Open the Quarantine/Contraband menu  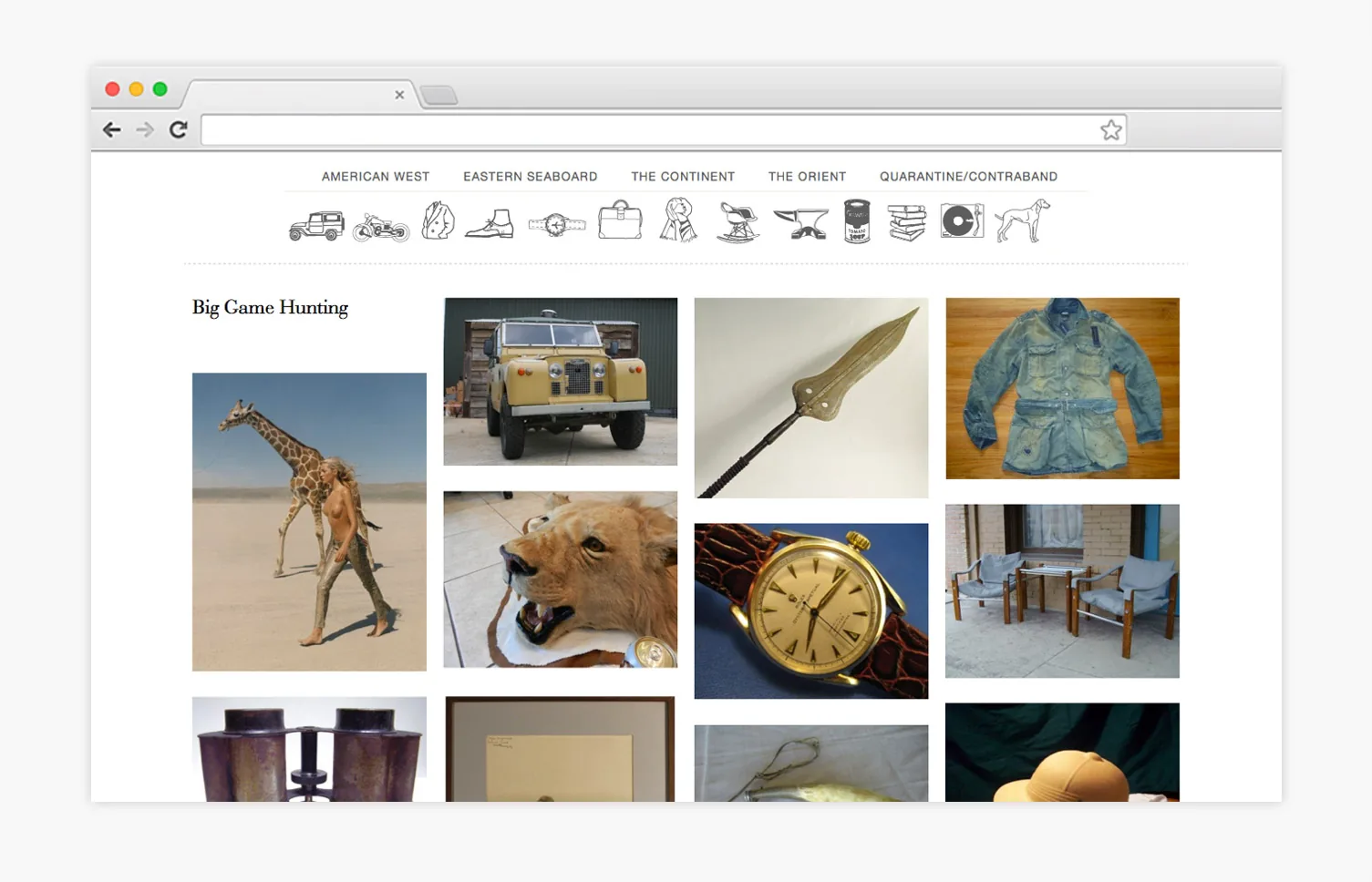coord(968,177)
